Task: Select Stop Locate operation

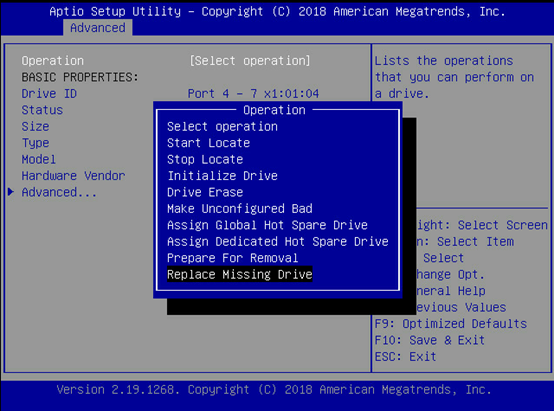Action: point(205,159)
